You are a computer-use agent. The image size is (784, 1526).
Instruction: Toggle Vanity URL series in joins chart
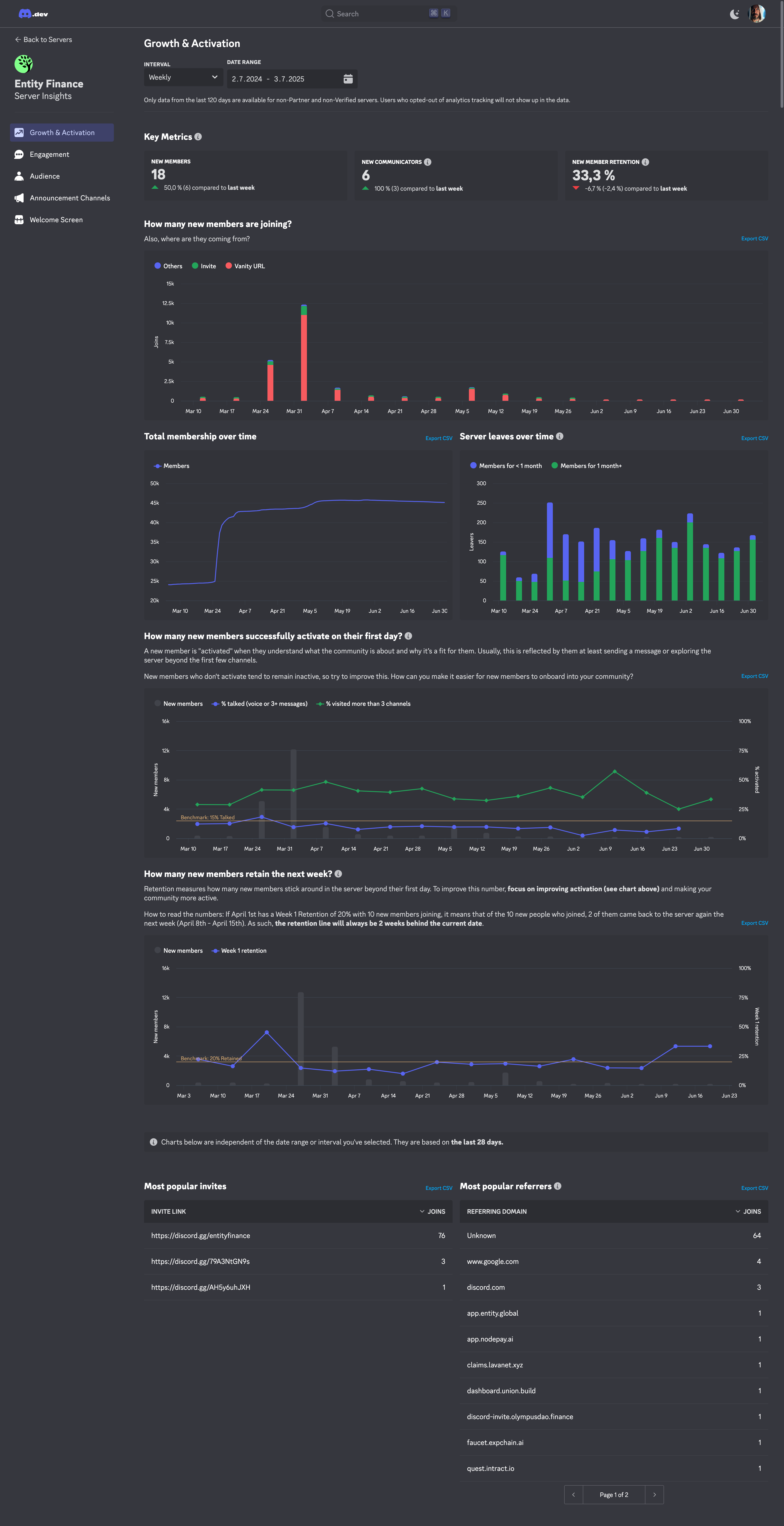245,266
